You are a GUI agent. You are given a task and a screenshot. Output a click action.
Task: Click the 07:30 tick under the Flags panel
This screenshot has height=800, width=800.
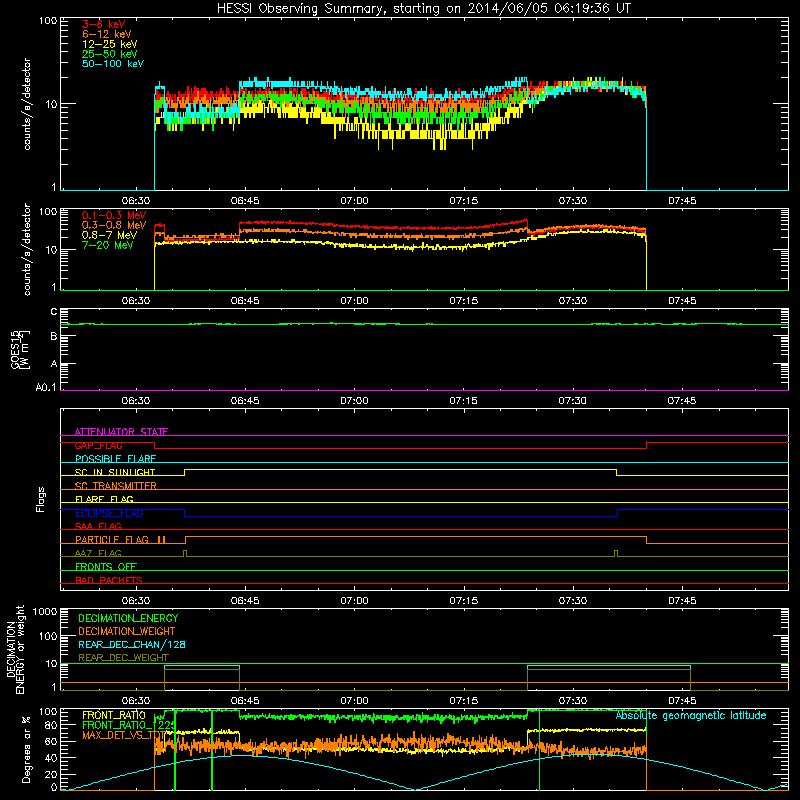(572, 601)
